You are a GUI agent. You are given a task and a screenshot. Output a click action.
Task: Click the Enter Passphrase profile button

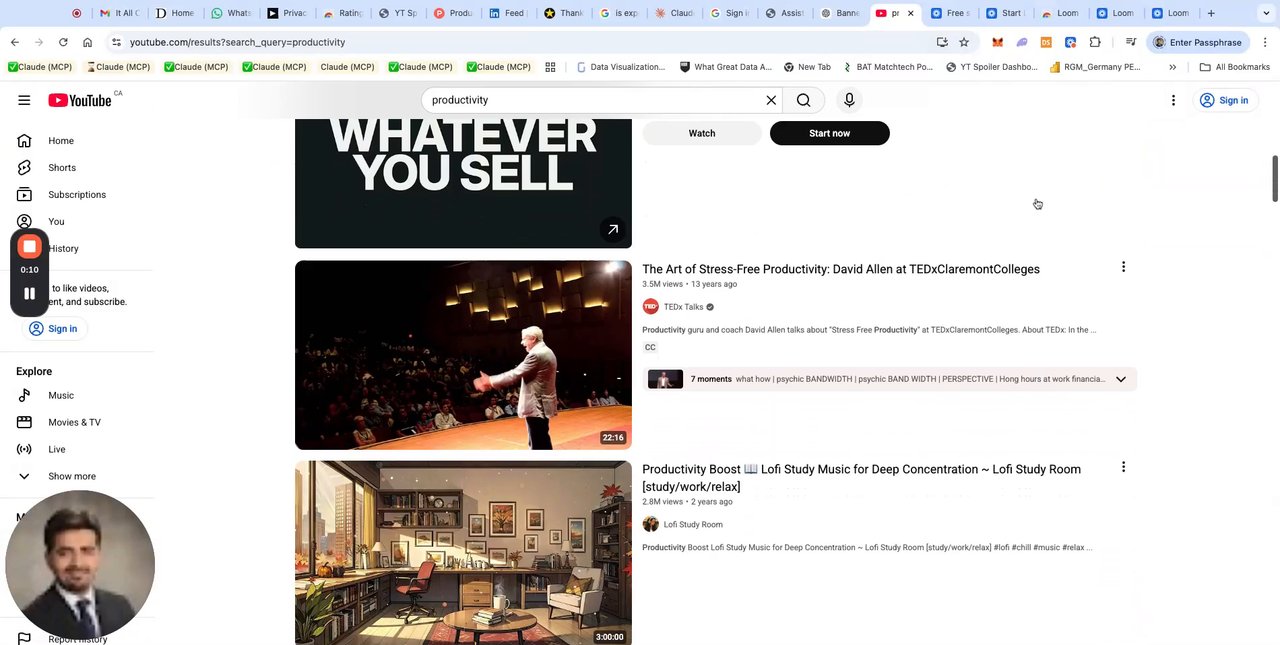tap(1196, 42)
